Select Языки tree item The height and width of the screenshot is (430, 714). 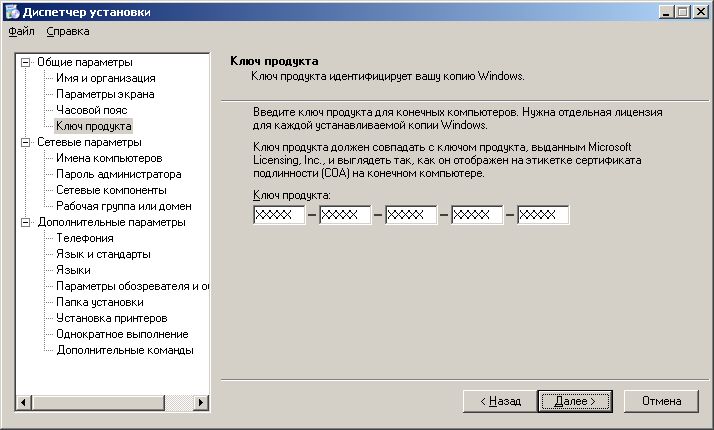73,270
